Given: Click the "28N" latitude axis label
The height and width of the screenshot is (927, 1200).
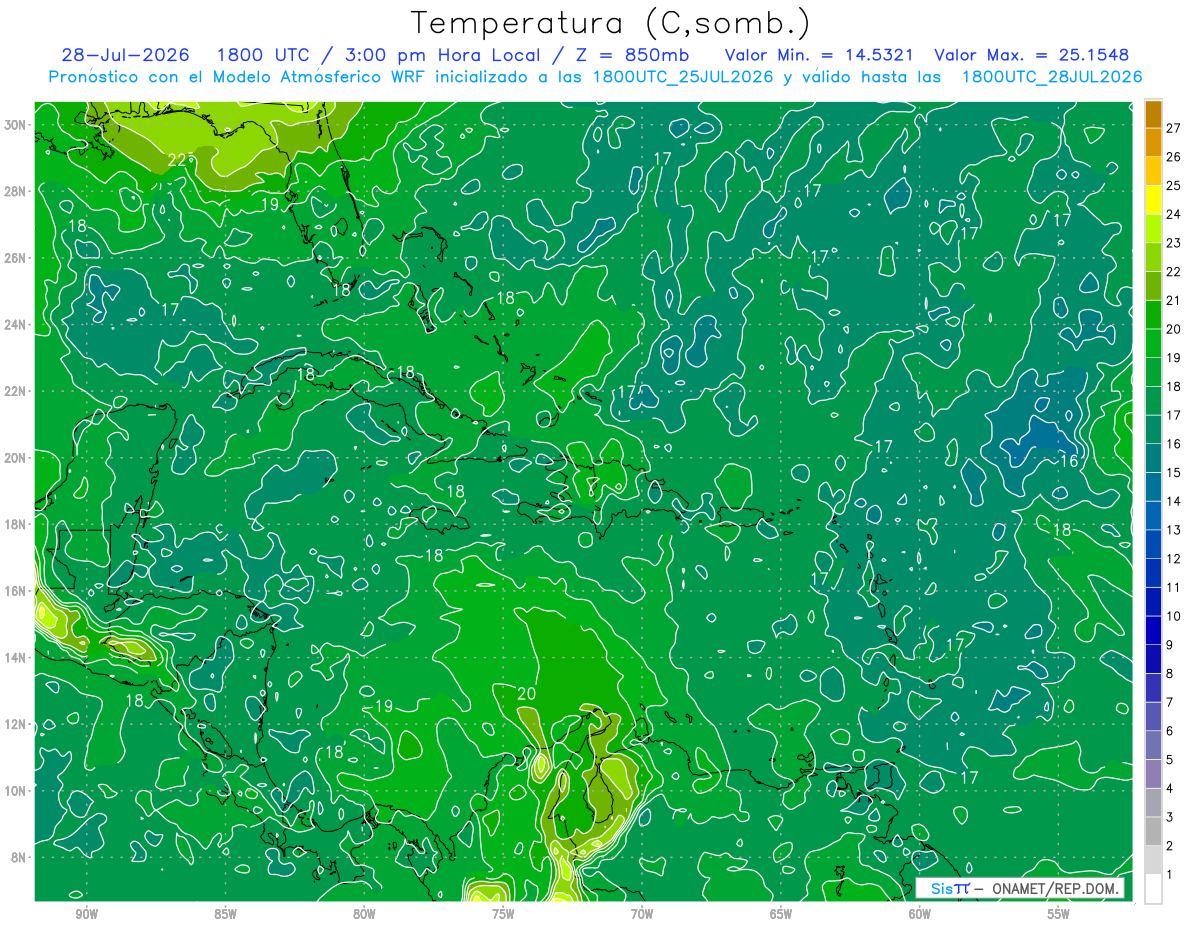Looking at the screenshot, I should [16, 191].
